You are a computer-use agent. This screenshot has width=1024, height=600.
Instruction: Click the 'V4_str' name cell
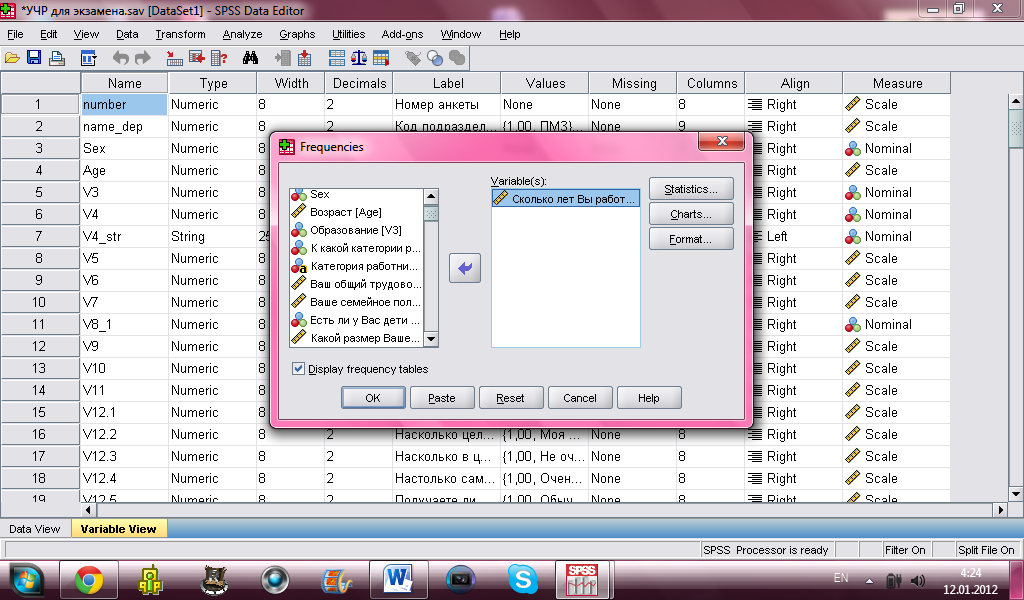pos(124,236)
